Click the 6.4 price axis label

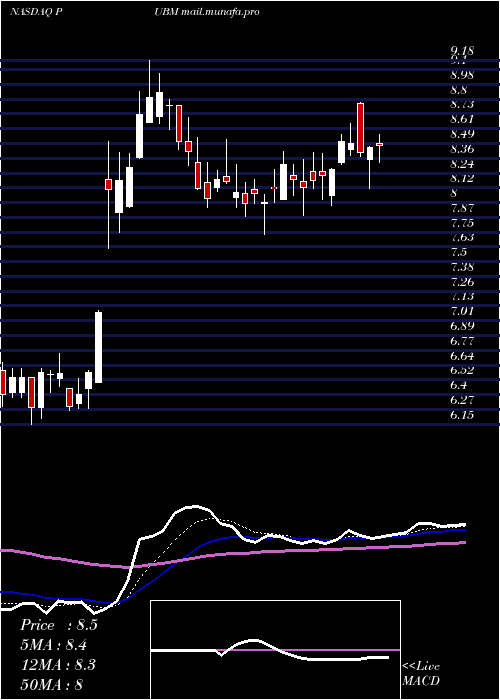[x=458, y=385]
